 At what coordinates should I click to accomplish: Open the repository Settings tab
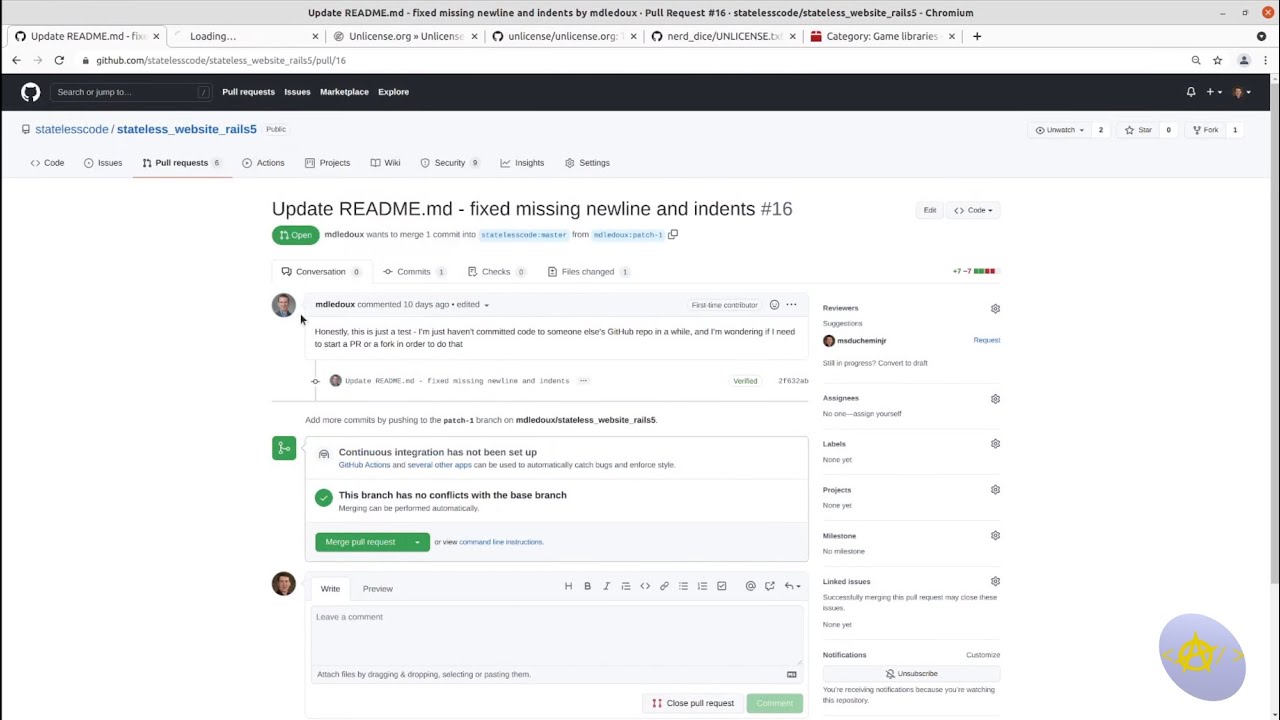(x=587, y=163)
